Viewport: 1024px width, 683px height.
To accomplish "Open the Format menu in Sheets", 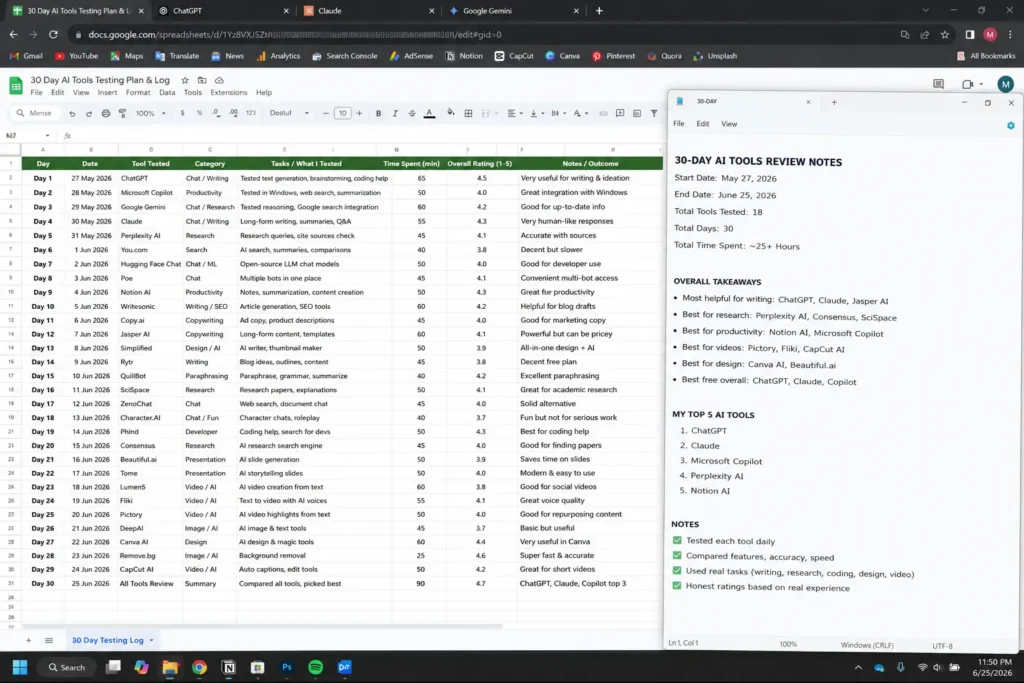I will pos(138,93).
